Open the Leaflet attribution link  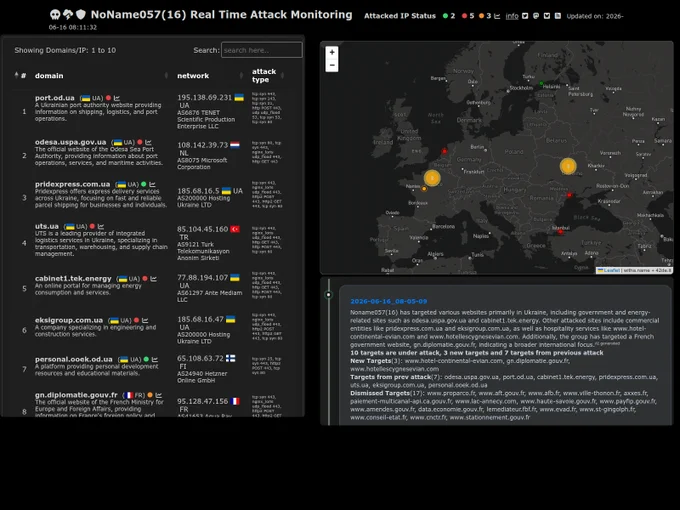[609, 270]
